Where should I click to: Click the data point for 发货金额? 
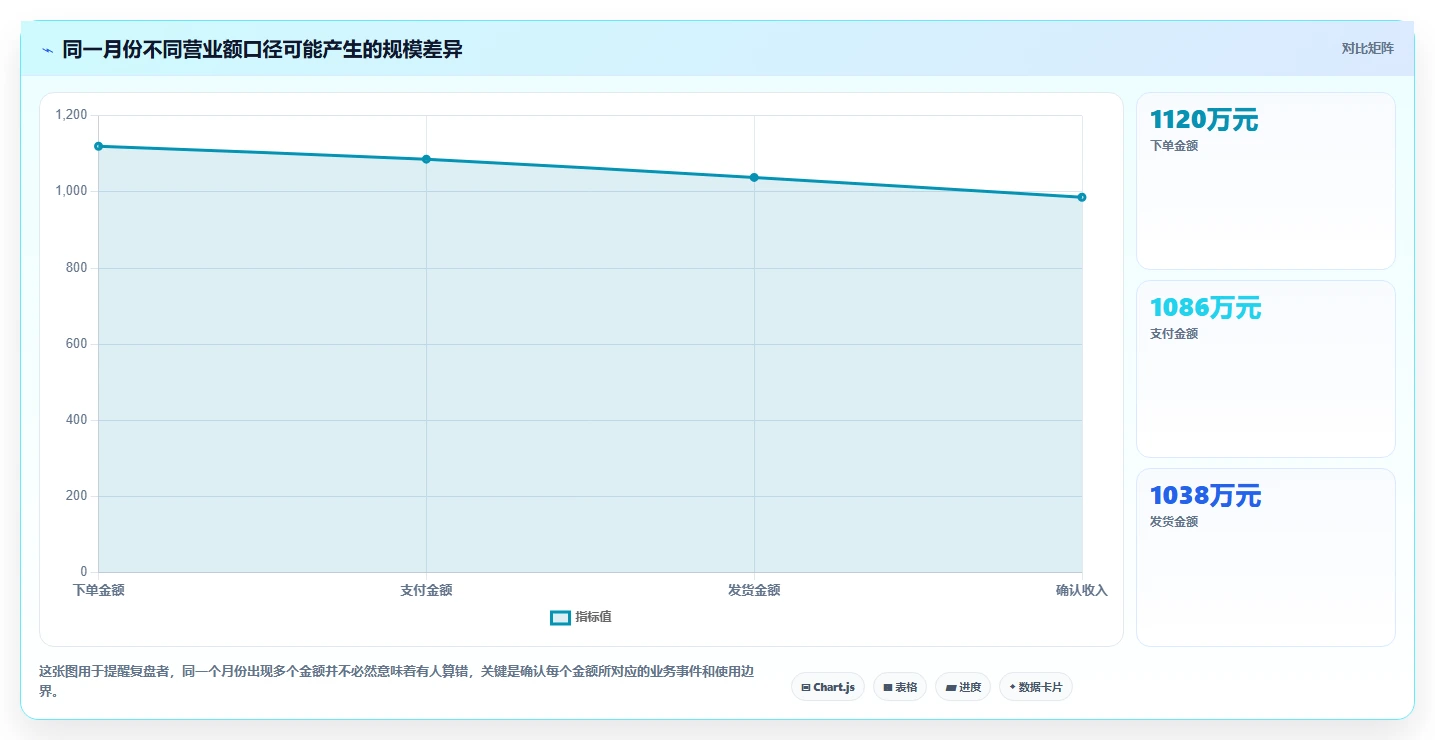pyautogui.click(x=754, y=177)
